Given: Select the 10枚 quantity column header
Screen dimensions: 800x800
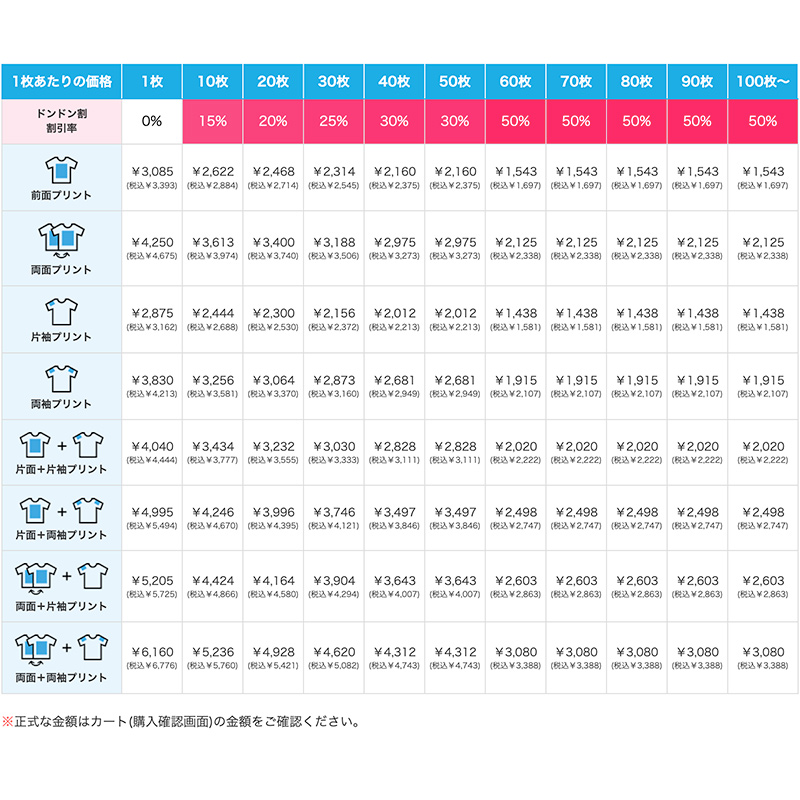Looking at the screenshot, I should (214, 79).
